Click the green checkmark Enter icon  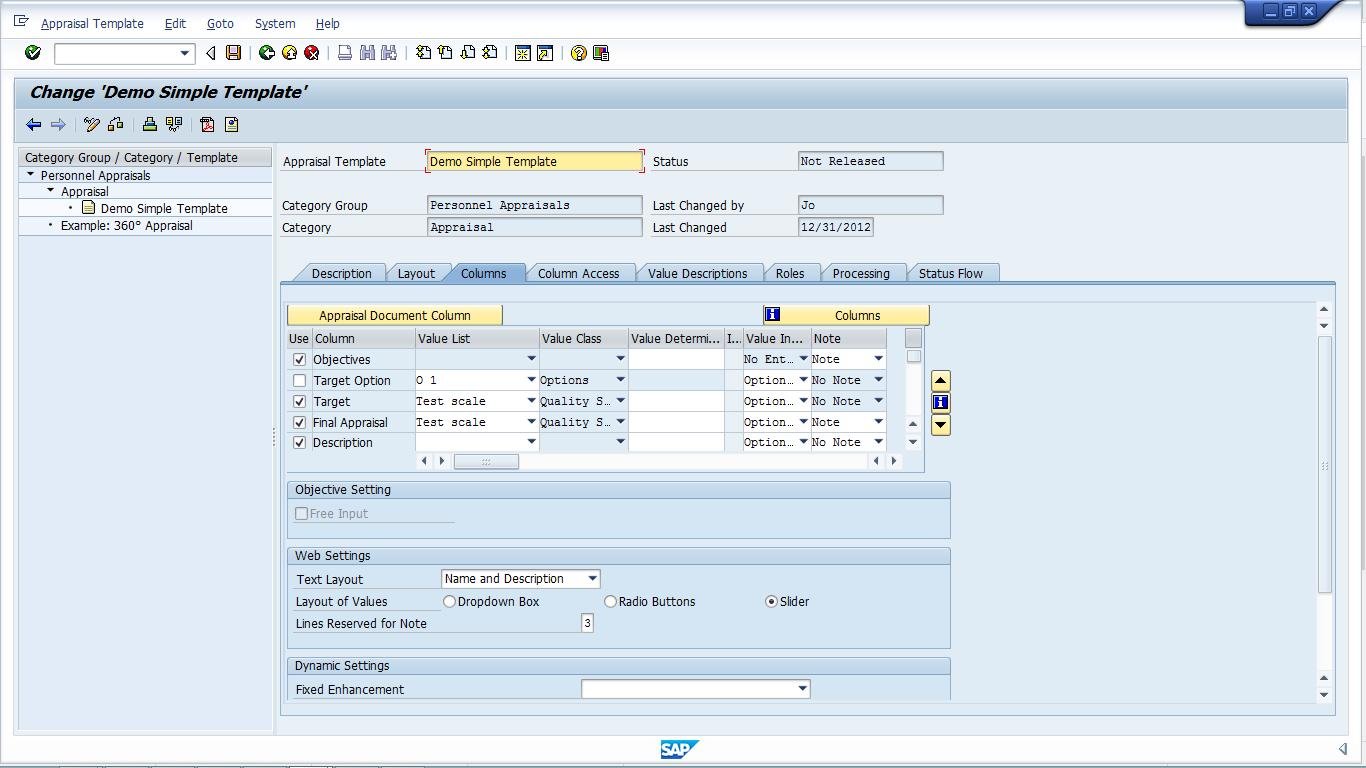[x=33, y=53]
